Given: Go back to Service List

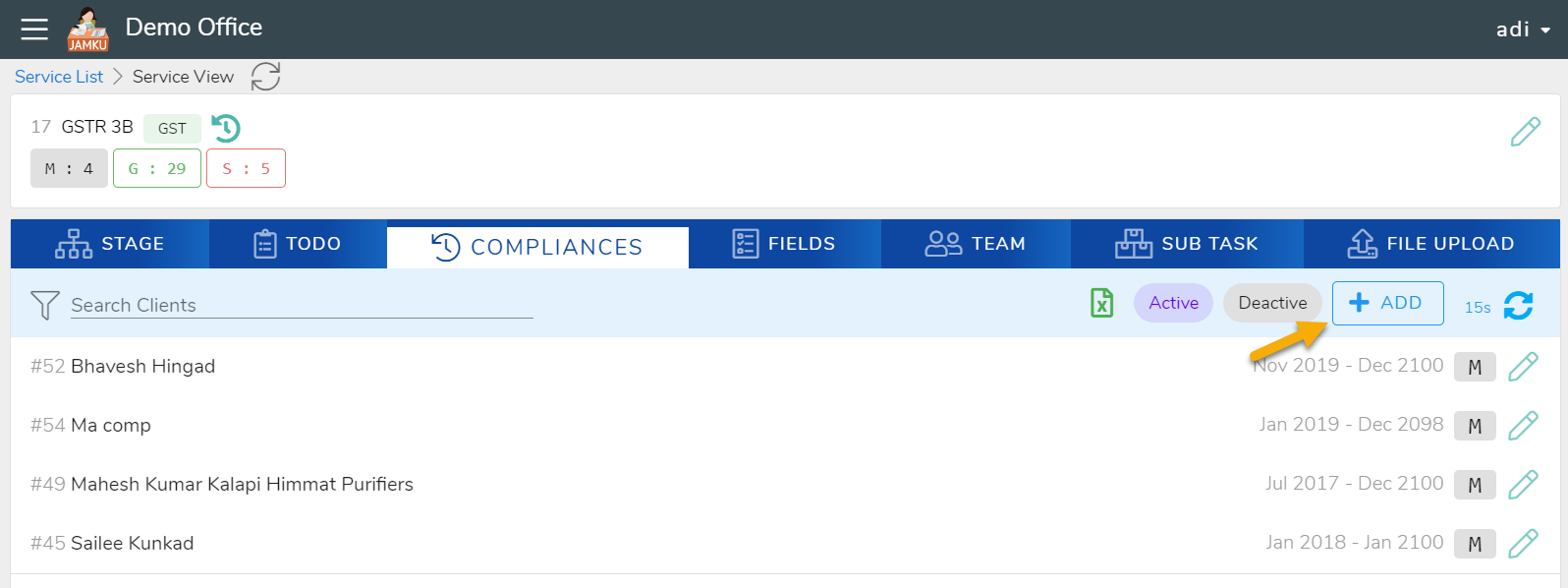Looking at the screenshot, I should point(59,77).
